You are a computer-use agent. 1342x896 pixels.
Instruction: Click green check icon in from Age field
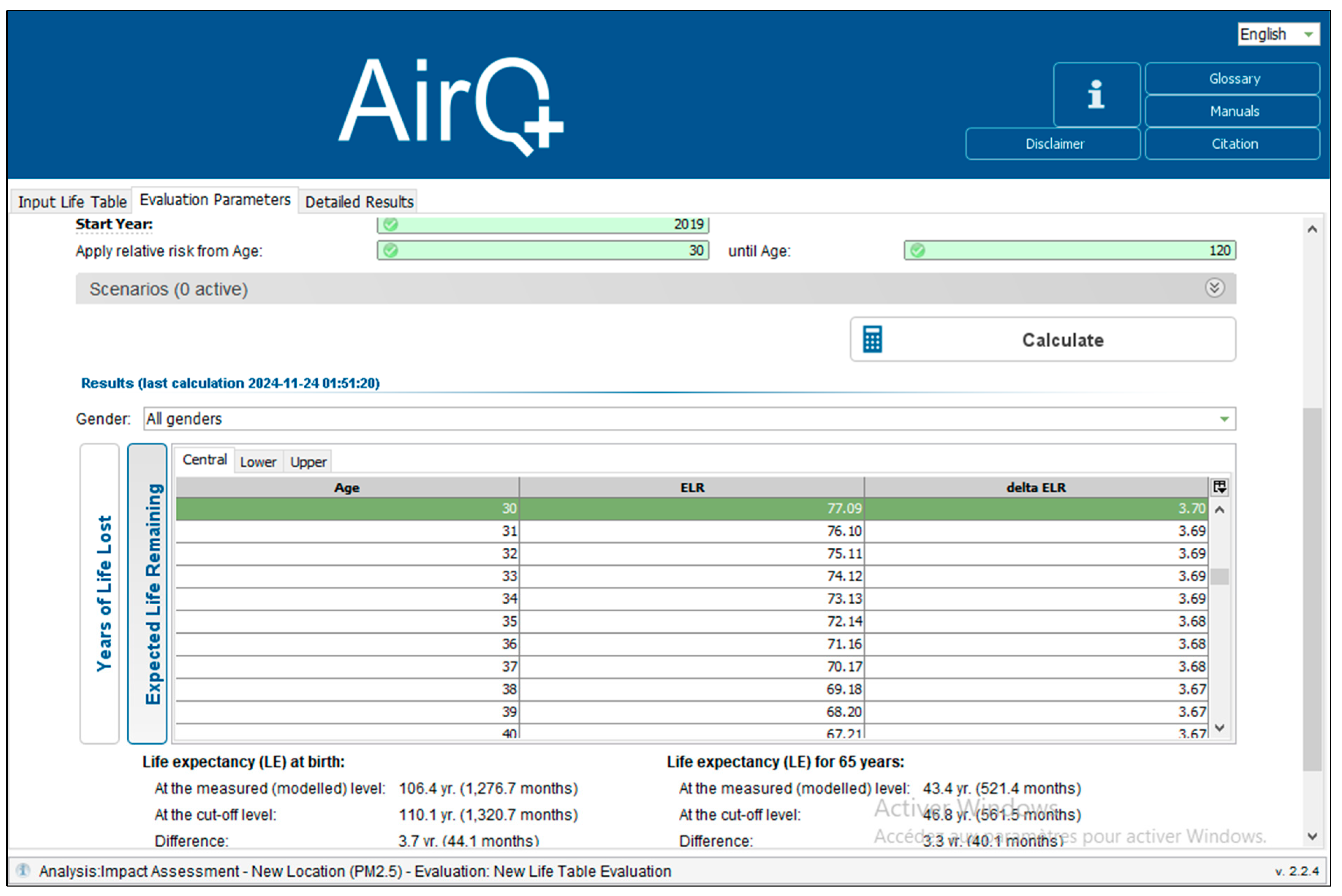tap(390, 250)
